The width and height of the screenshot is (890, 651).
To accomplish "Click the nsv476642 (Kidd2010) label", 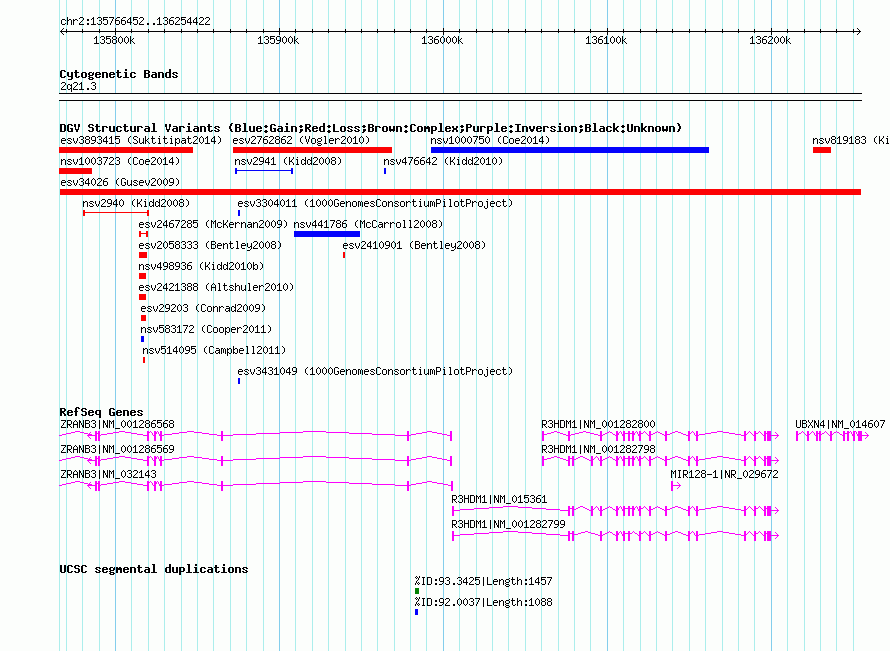I will [x=443, y=161].
